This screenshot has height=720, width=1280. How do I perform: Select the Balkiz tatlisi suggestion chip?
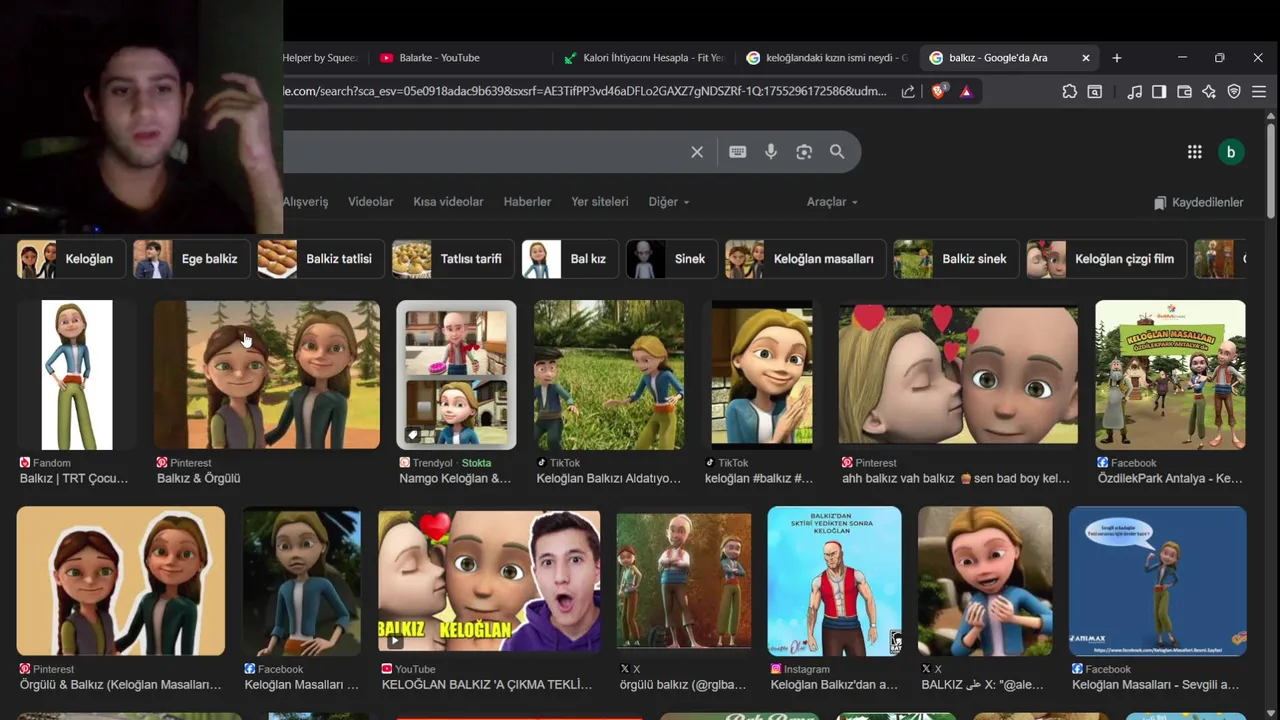click(320, 259)
